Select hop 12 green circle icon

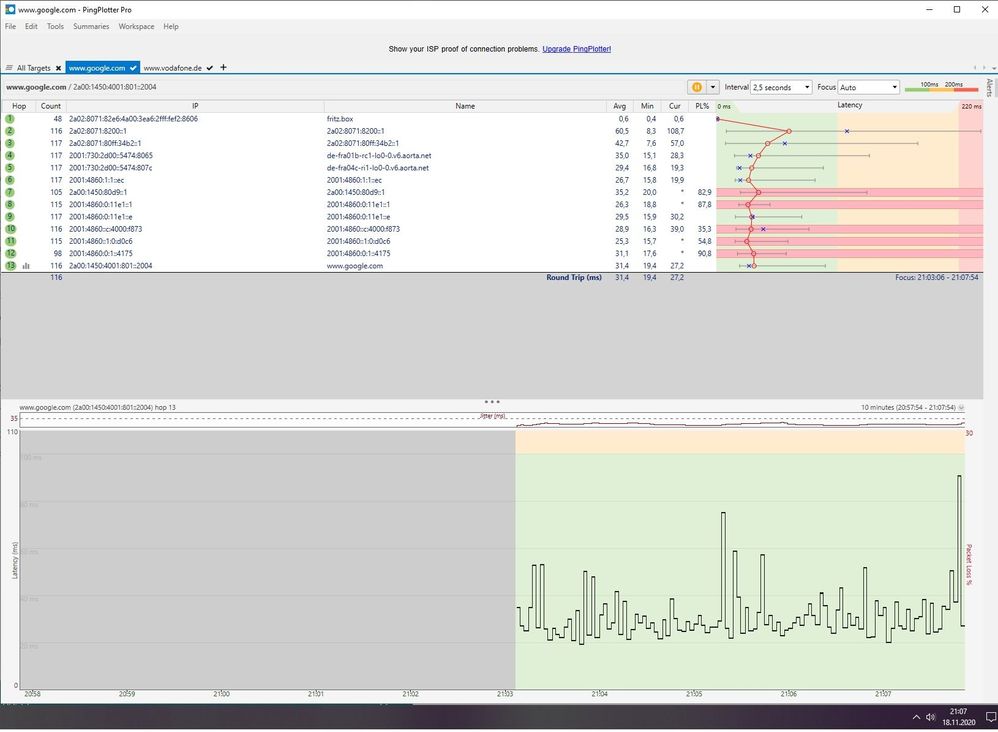(x=10, y=253)
